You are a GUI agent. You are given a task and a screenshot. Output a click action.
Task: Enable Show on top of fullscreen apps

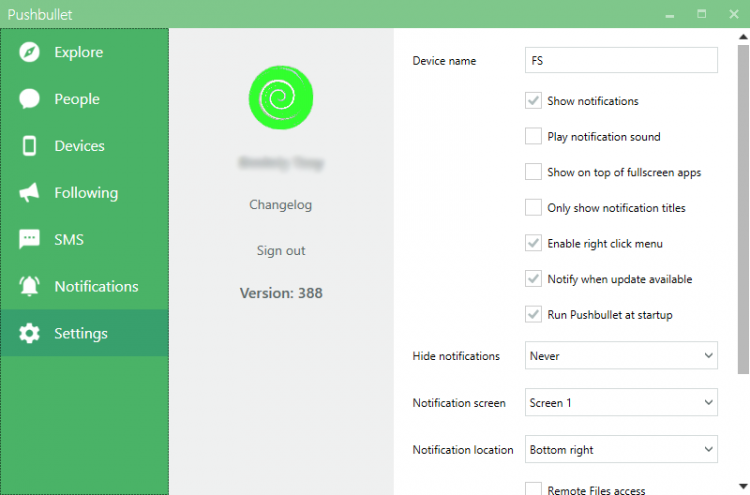[533, 172]
